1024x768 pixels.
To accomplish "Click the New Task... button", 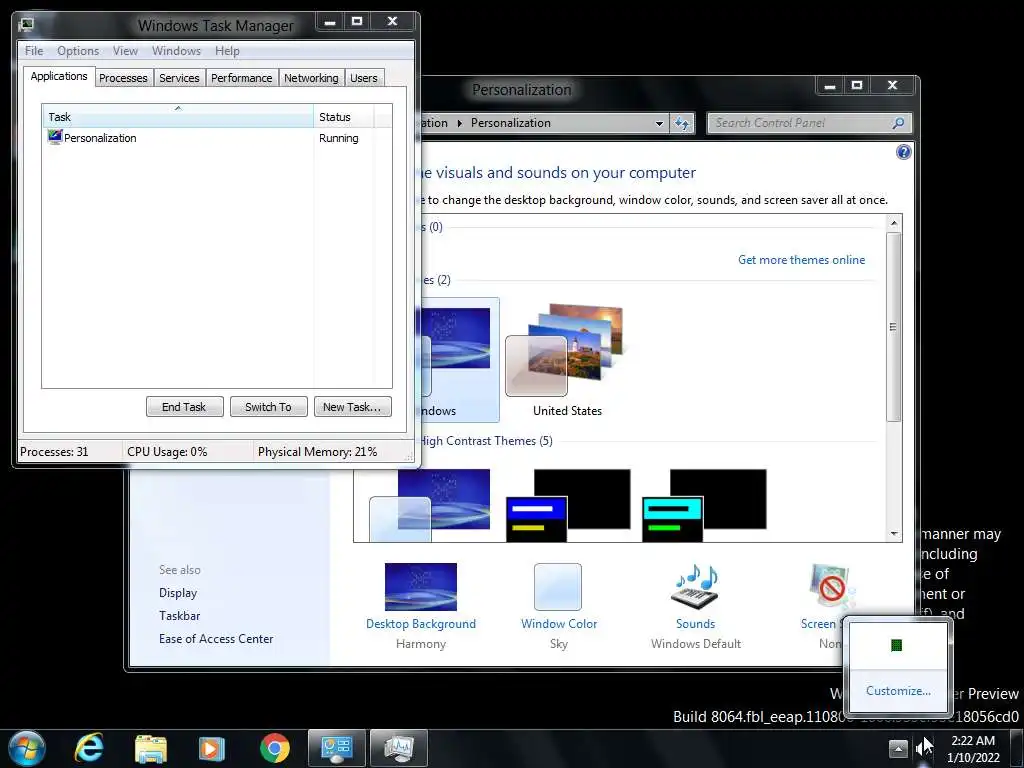I will coord(353,407).
